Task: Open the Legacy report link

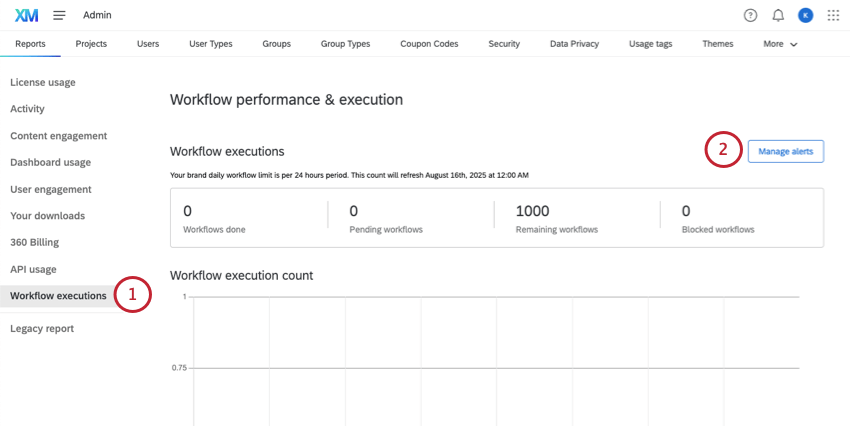Action: (42, 328)
